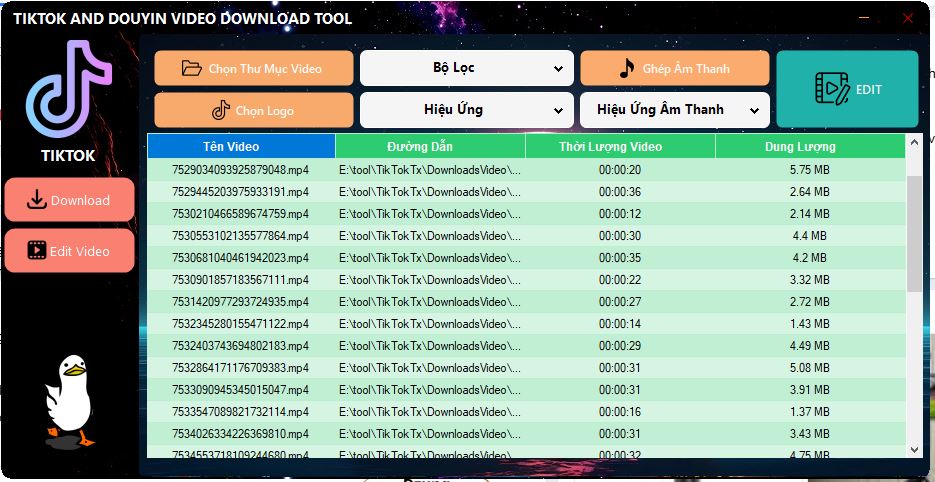This screenshot has height=482, width=935.
Task: Click the folder icon on Chọn Thư Mục Video
Action: tap(192, 69)
